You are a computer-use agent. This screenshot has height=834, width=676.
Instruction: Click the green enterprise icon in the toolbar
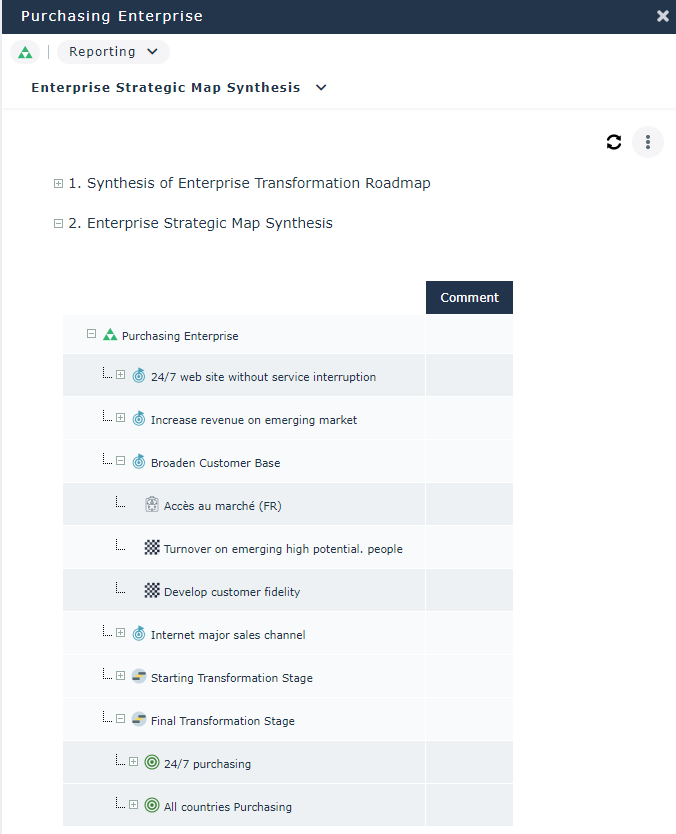(25, 52)
